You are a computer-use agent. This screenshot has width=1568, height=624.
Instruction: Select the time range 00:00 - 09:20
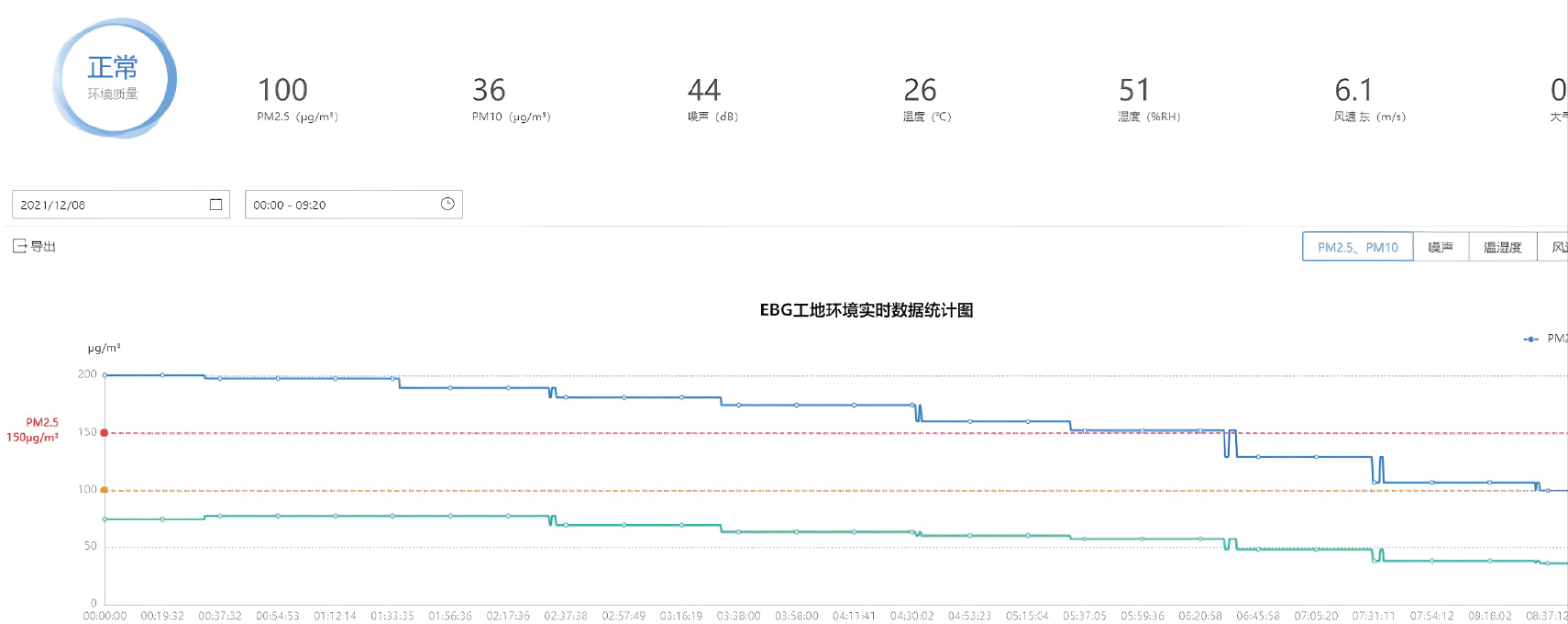coord(354,205)
